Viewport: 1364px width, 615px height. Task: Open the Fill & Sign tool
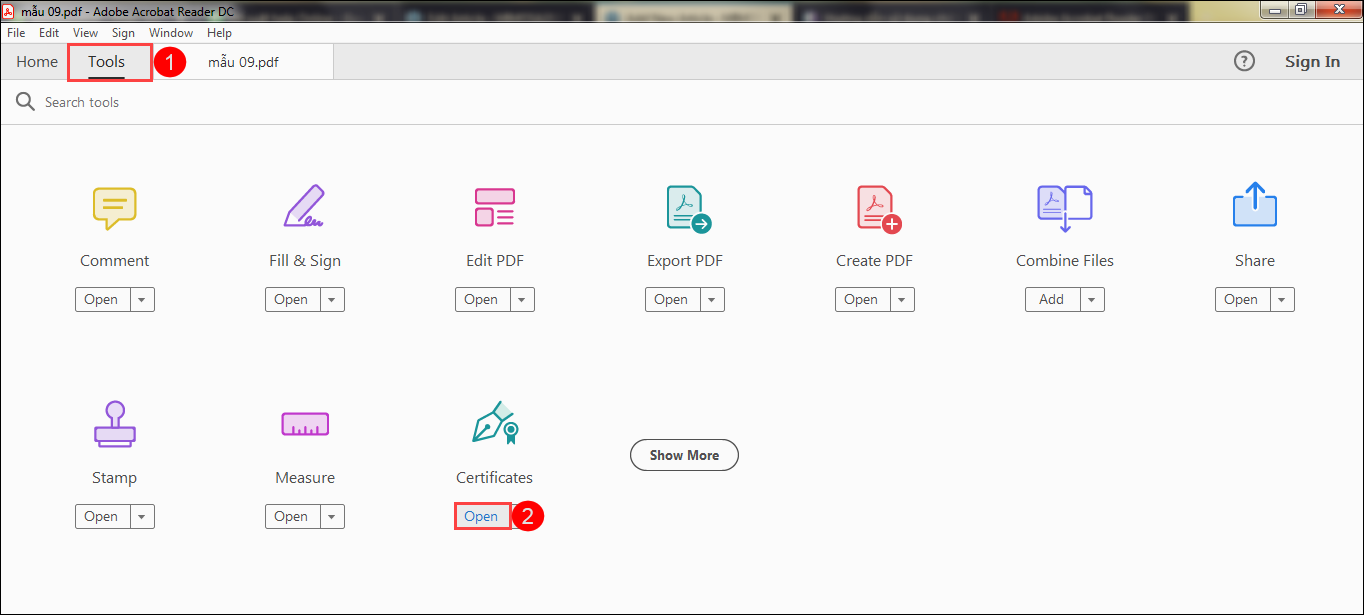(x=292, y=299)
